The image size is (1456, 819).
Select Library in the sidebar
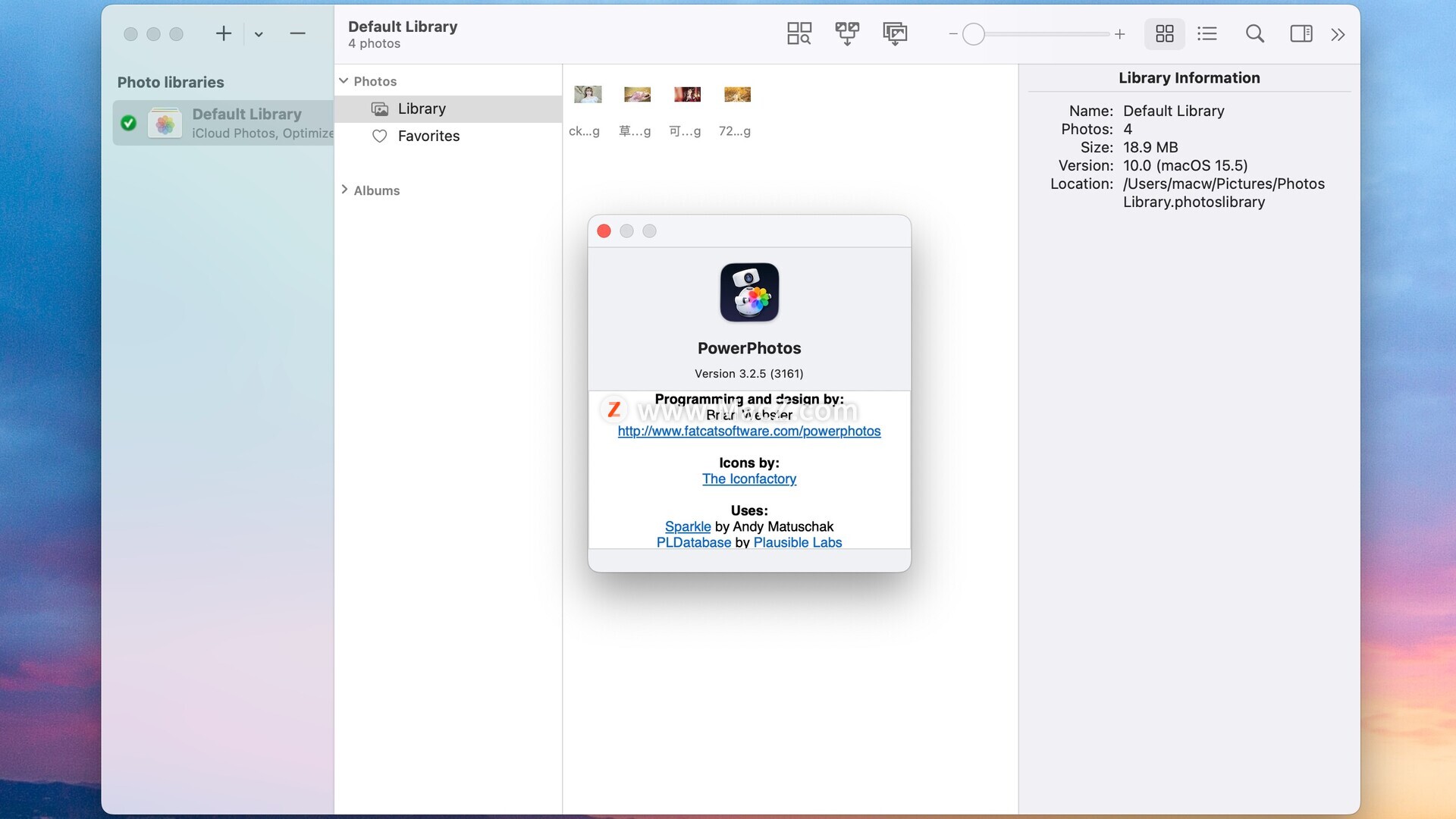coord(422,108)
